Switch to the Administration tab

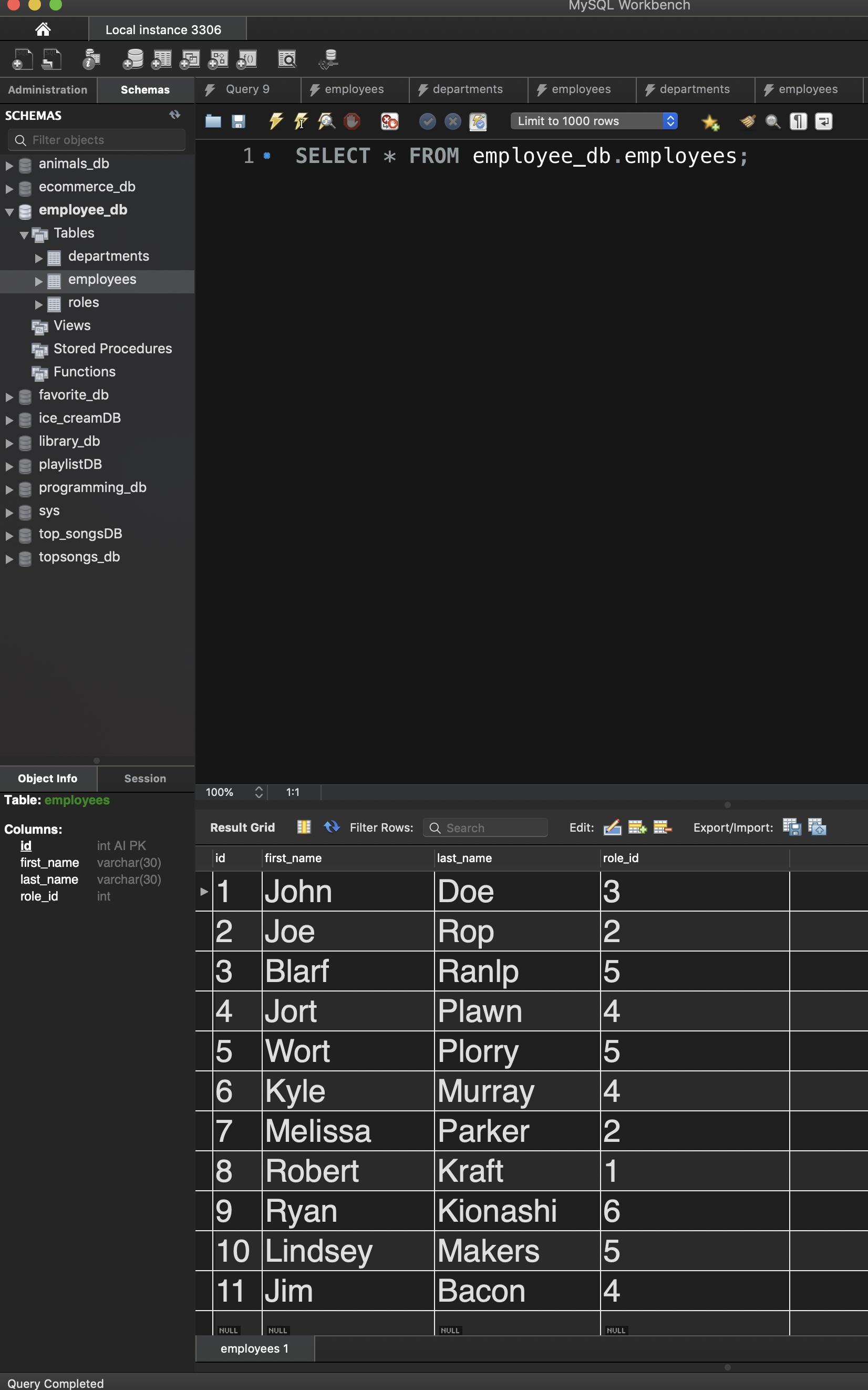point(48,89)
